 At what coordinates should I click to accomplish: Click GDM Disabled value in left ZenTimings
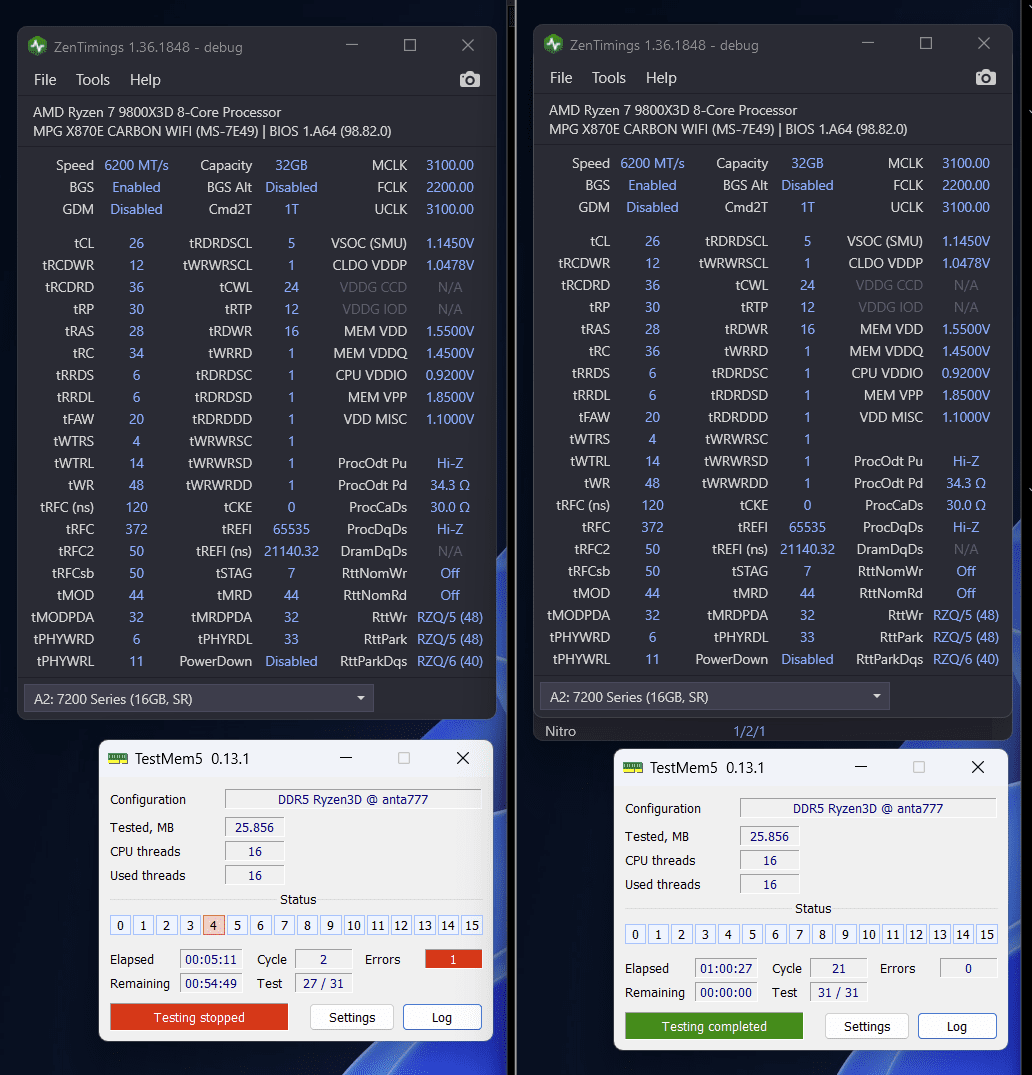136,209
